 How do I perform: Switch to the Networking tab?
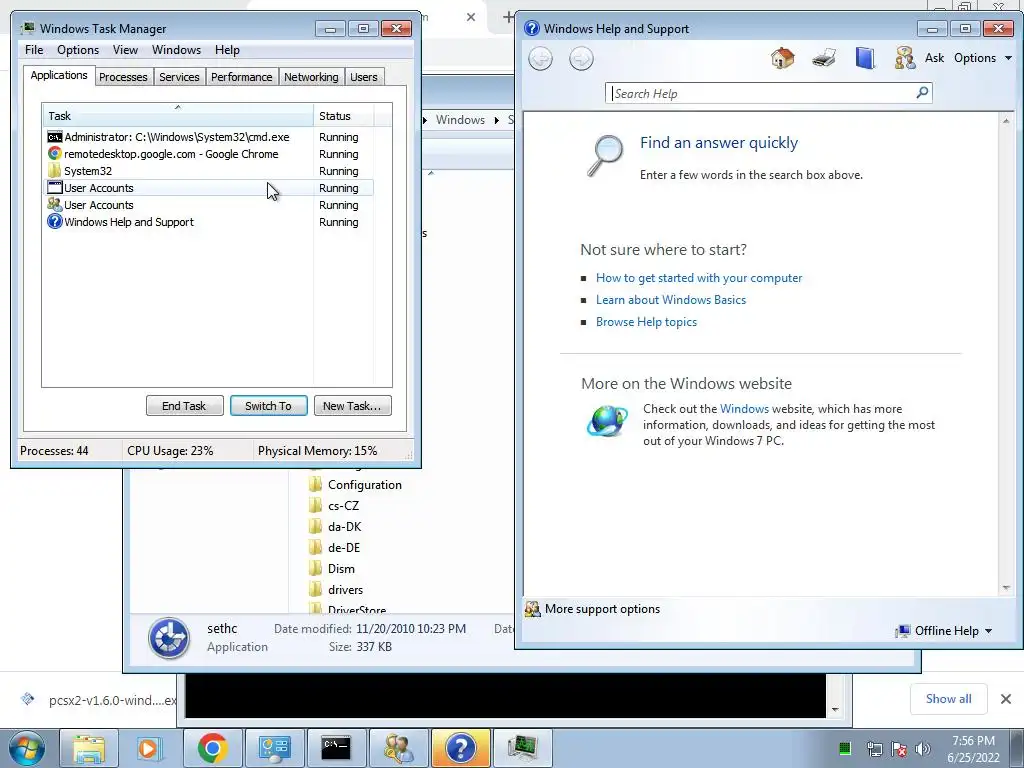311,77
